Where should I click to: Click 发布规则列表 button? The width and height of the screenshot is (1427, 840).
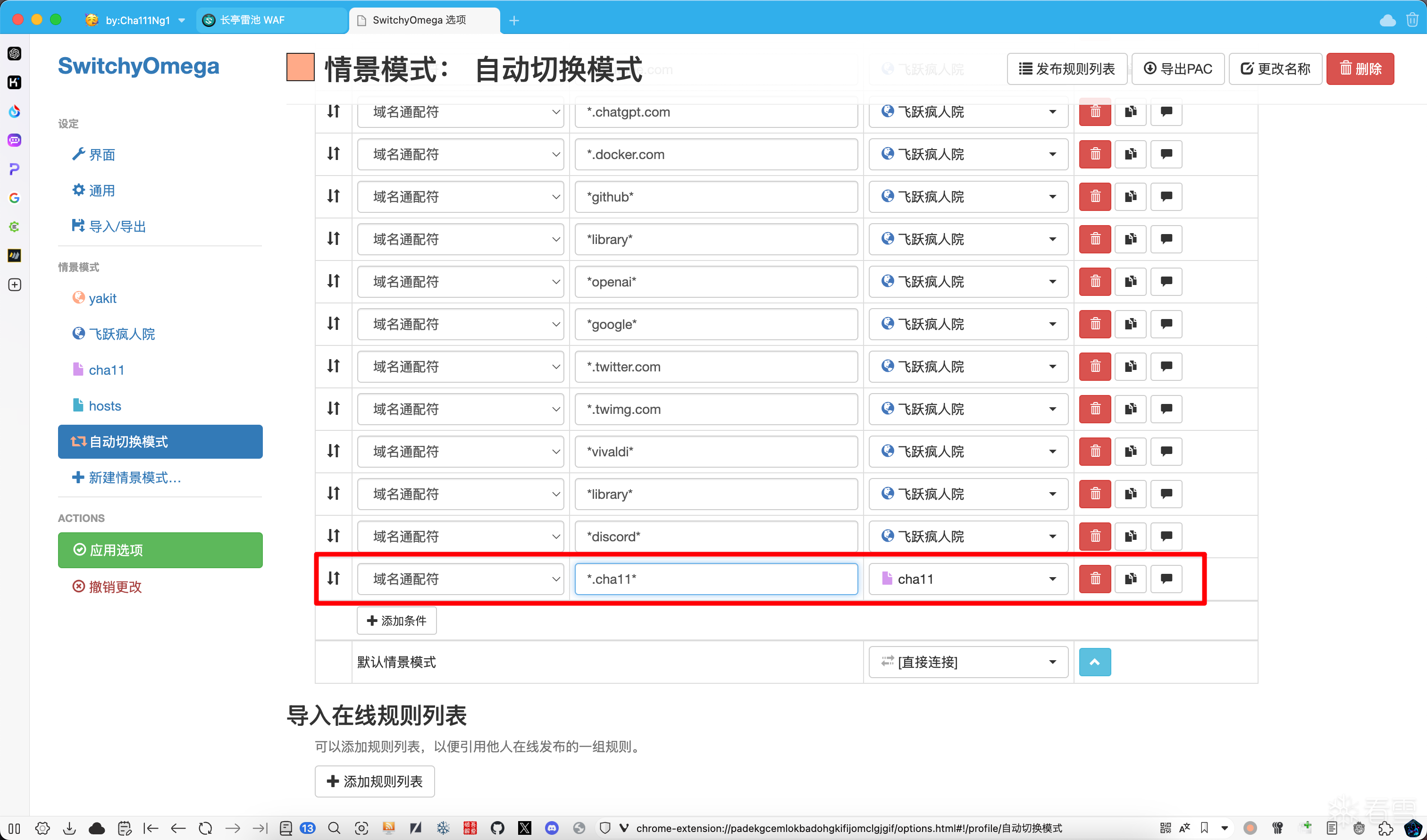coord(1067,68)
